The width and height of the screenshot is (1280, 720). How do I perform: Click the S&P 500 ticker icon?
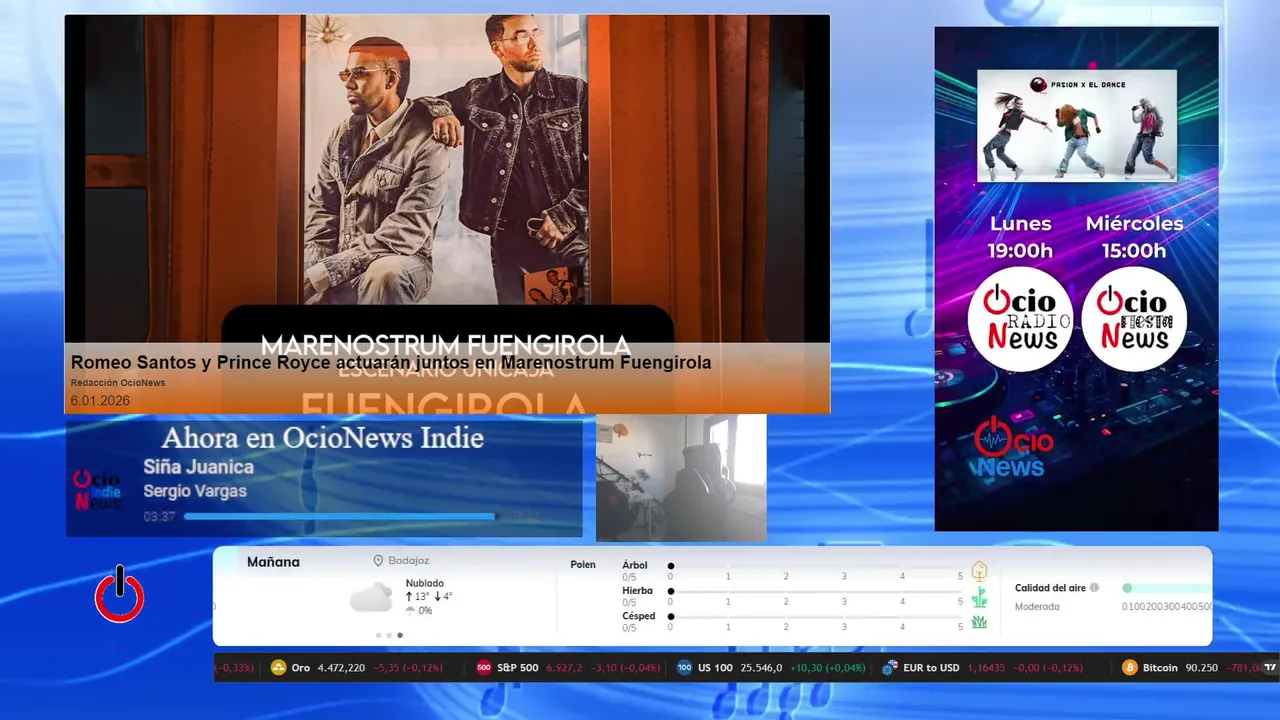click(484, 668)
